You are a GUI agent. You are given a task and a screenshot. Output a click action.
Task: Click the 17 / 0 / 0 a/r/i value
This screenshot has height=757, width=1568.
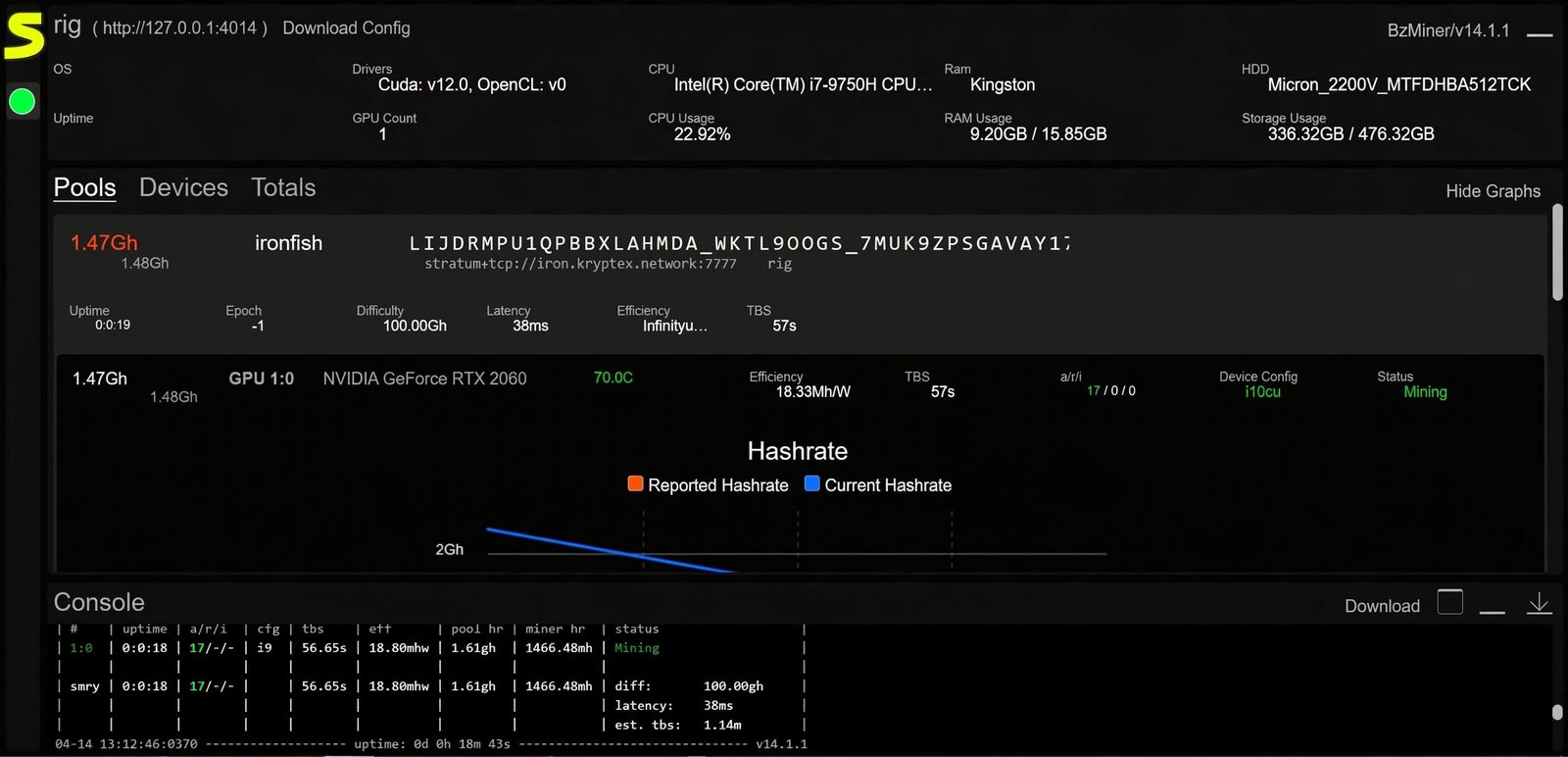click(1111, 390)
